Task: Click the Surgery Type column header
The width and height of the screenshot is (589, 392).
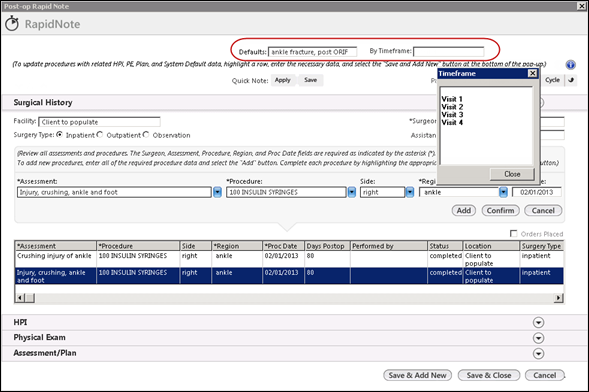Action: pyautogui.click(x=541, y=246)
